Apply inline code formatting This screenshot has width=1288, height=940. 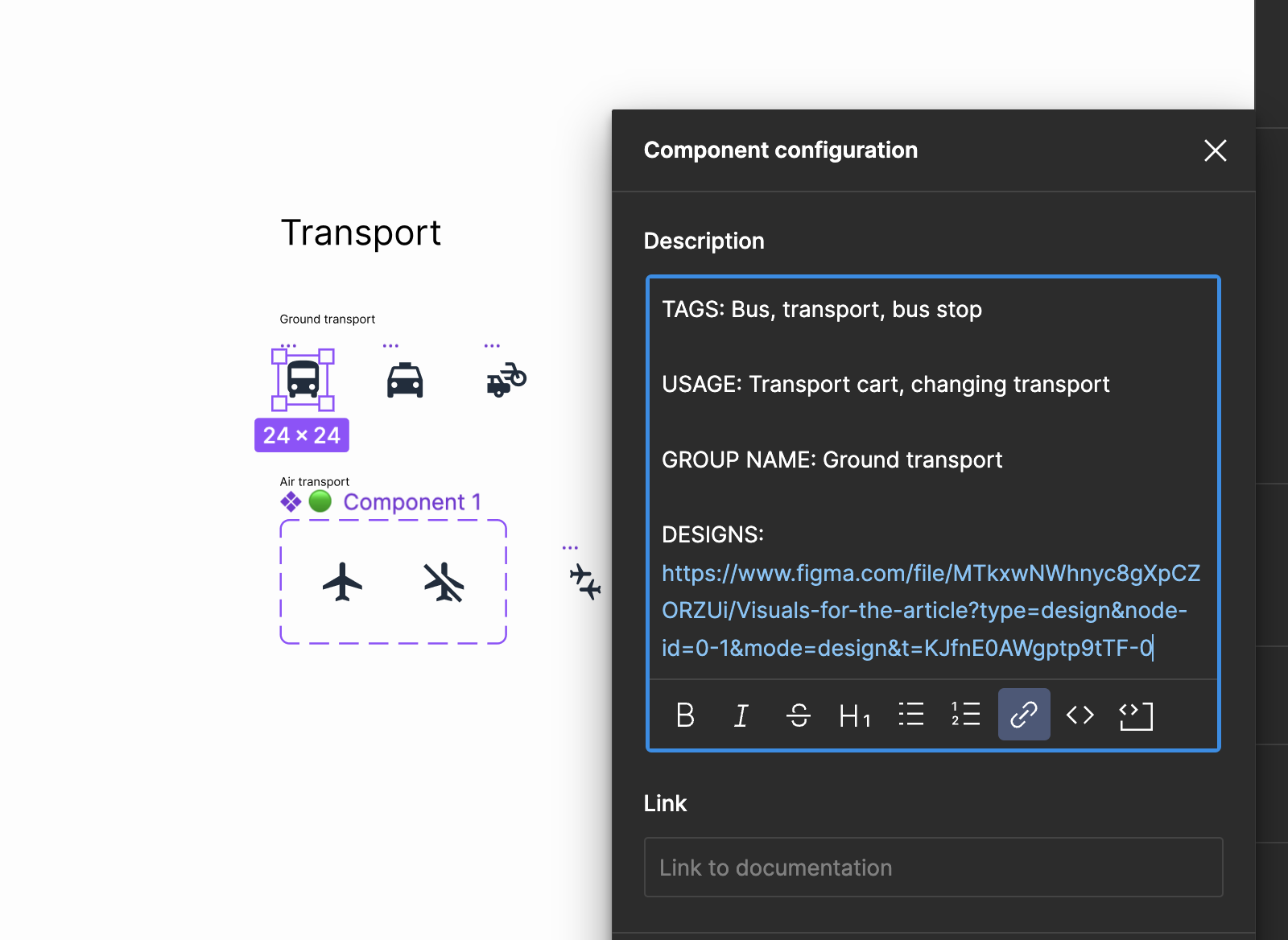point(1080,715)
